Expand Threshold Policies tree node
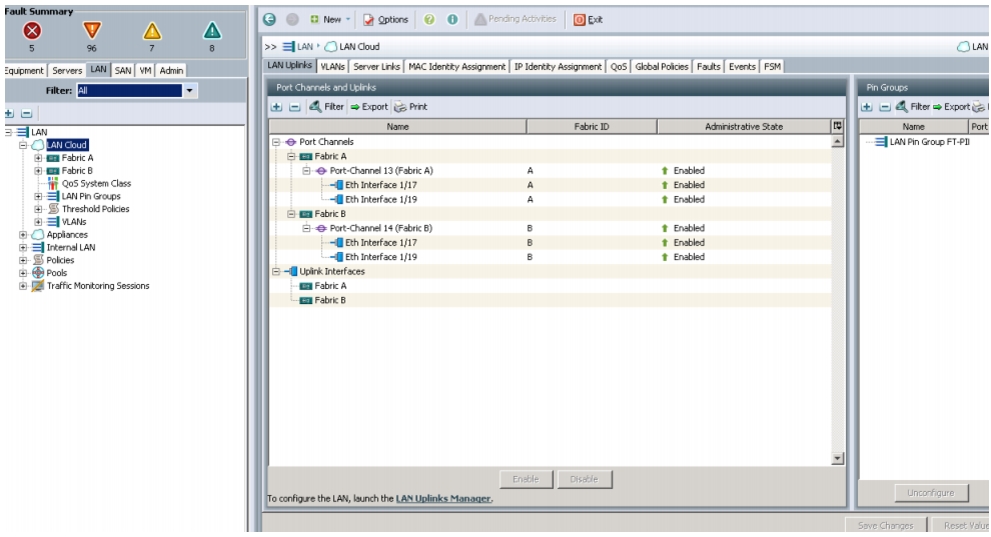Screen dimensions: 991x537 click(x=38, y=209)
